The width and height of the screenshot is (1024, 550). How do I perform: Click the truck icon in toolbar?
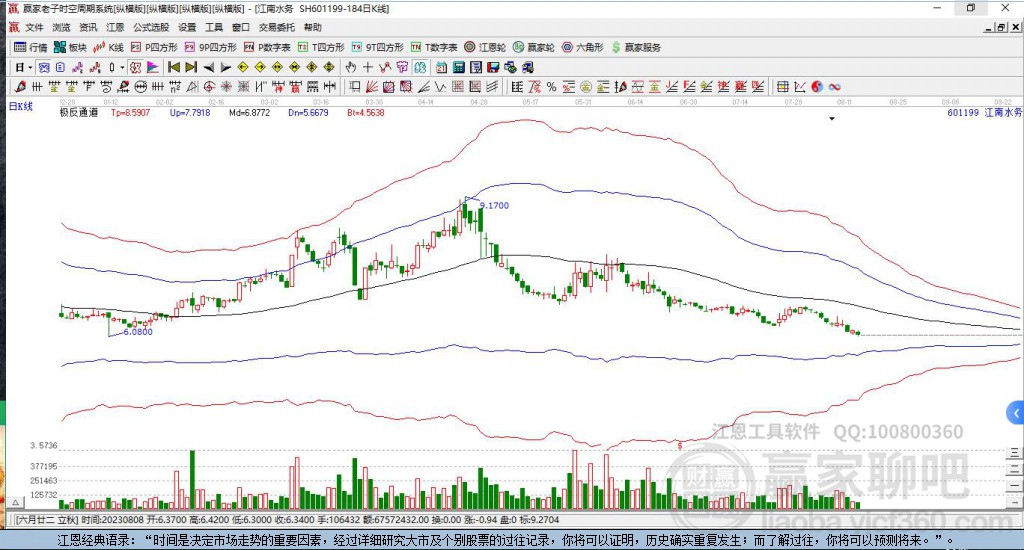528,67
